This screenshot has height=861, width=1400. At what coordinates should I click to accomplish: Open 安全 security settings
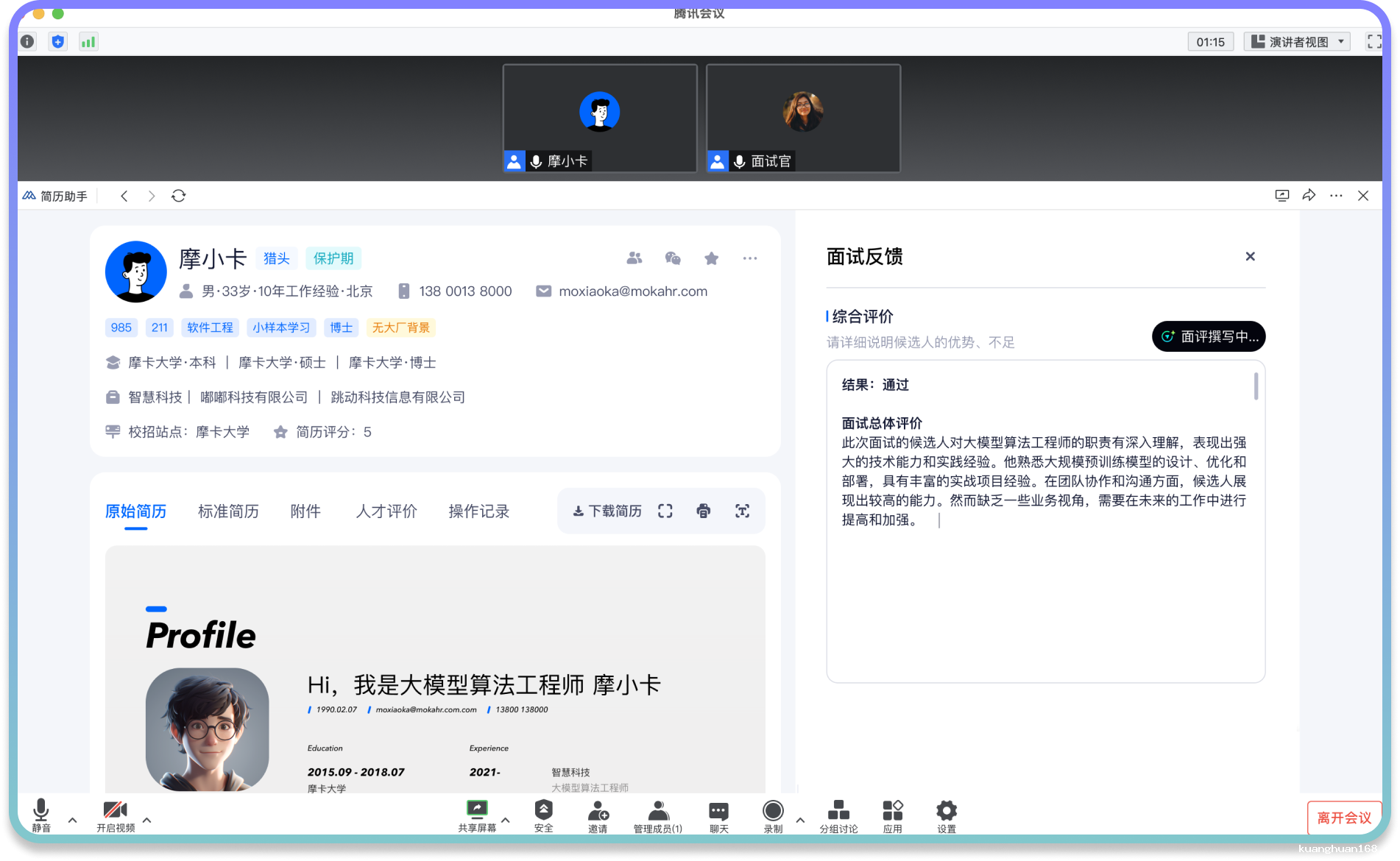click(x=544, y=815)
